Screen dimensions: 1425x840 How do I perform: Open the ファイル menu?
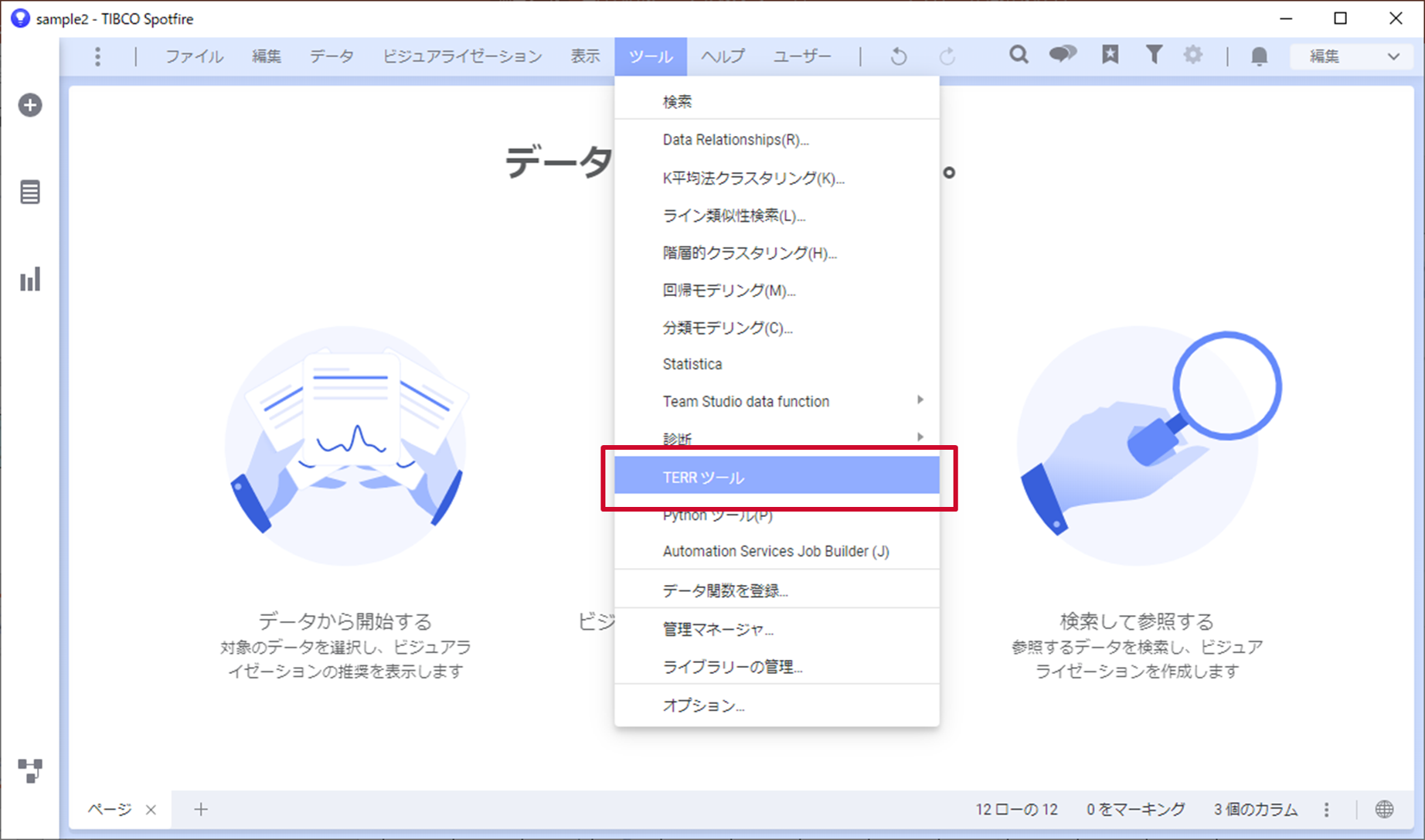click(194, 56)
